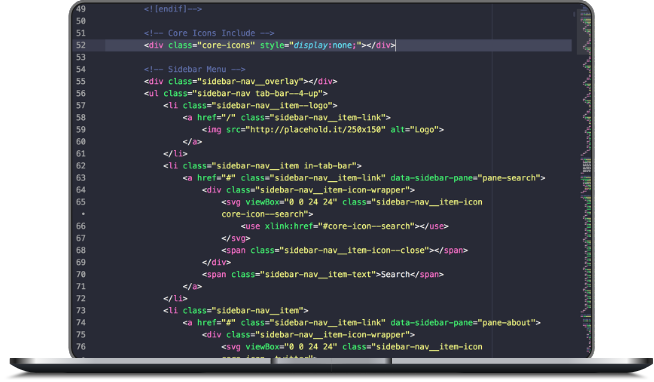
Task: Click the 'Search' span text on line 70
Action: tap(395, 275)
